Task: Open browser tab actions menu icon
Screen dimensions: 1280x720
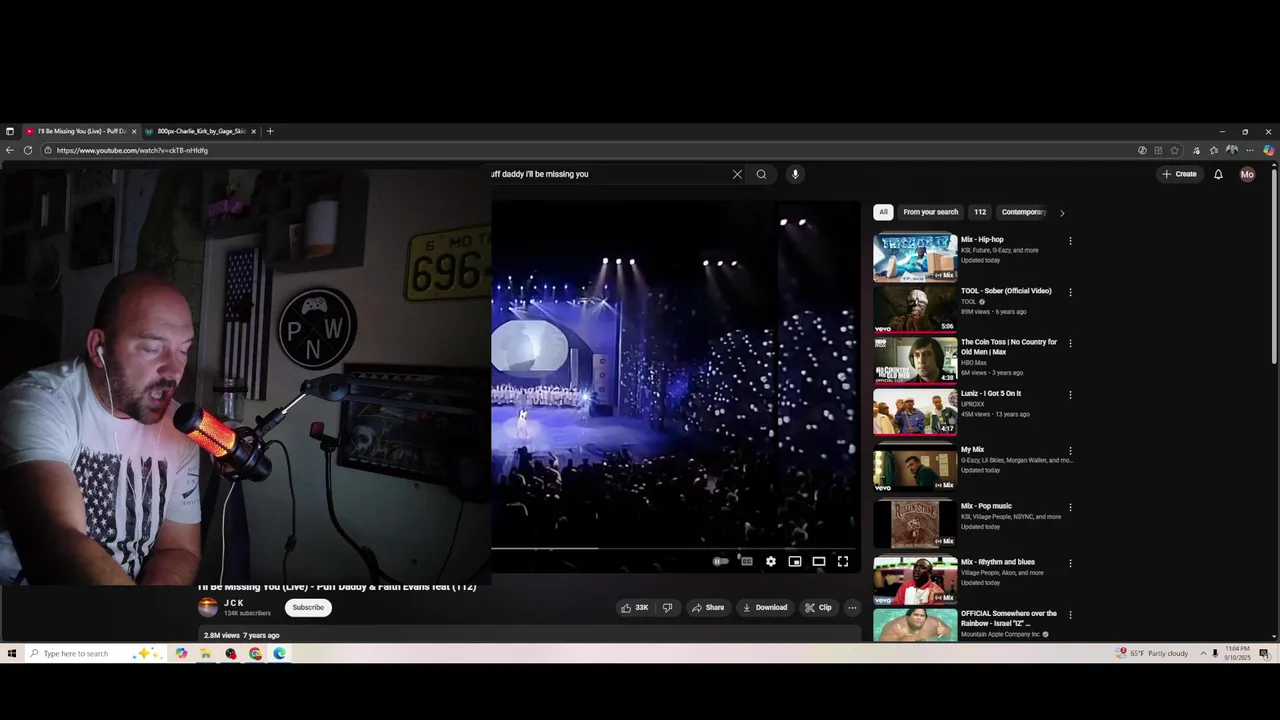Action: pyautogui.click(x=10, y=131)
